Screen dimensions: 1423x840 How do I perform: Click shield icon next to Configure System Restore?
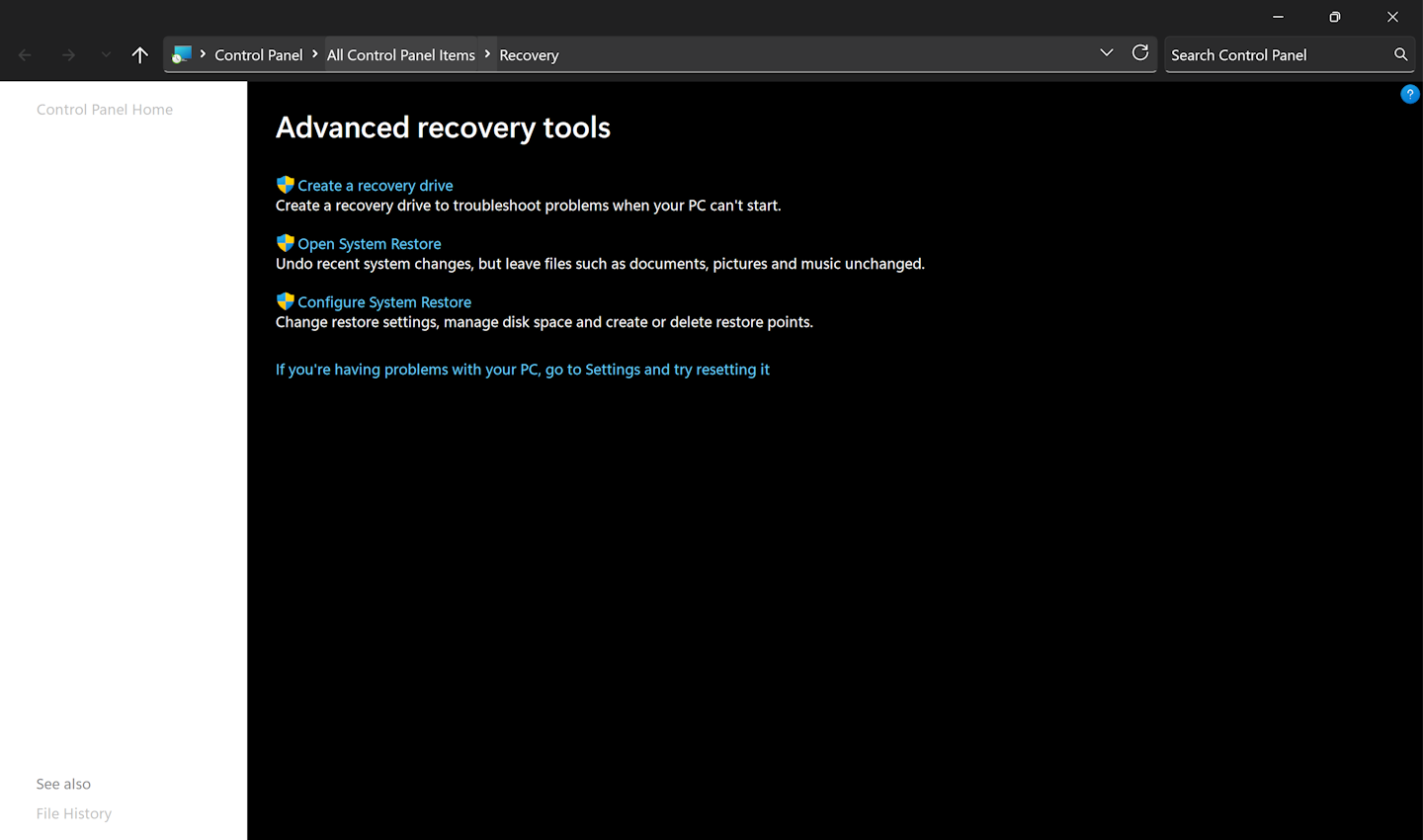(285, 301)
